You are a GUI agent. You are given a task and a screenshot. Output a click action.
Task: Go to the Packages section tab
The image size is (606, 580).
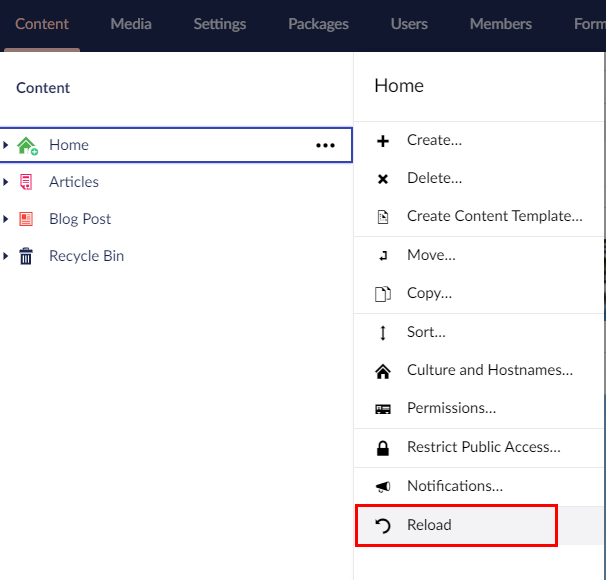318,24
